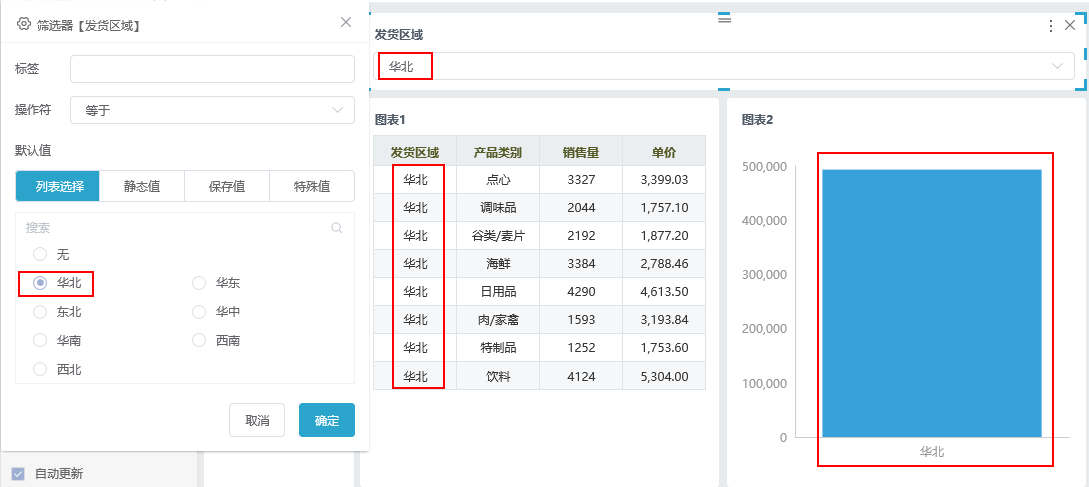1089x487 pixels.
Task: Click the drag handle atop filter widget
Action: pos(724,19)
